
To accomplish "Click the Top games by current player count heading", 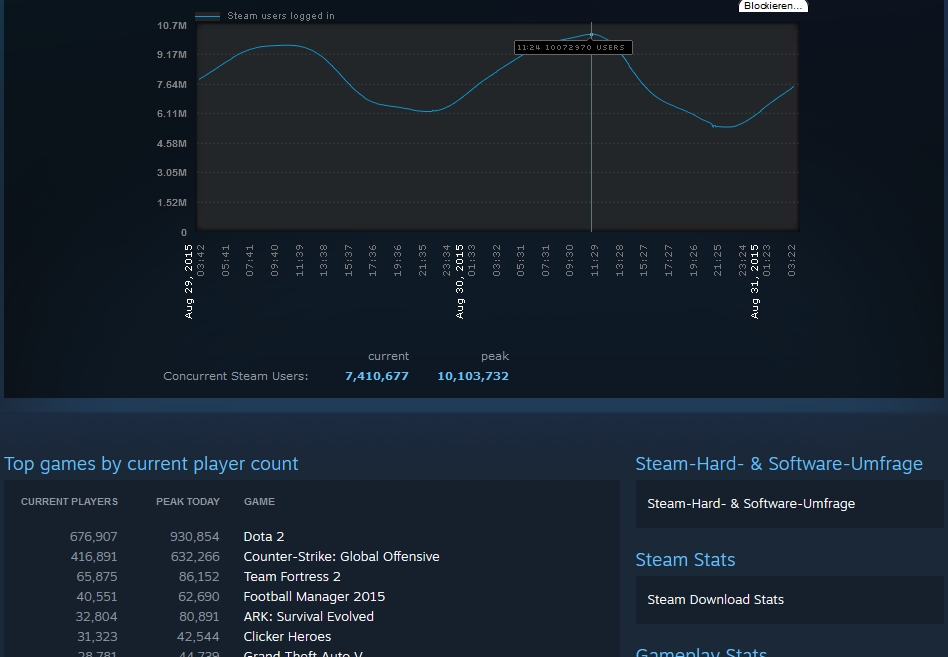I will point(151,464).
